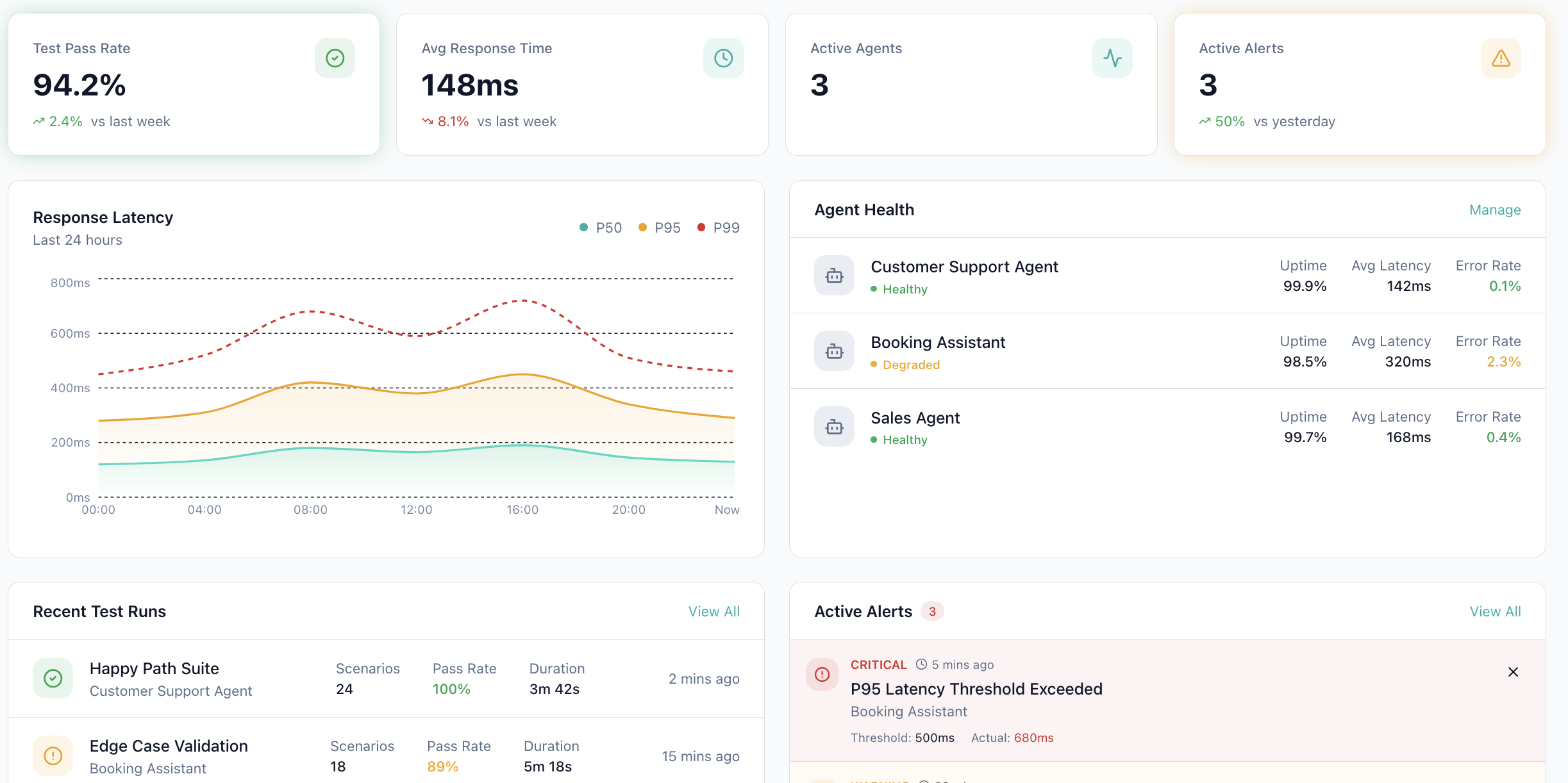
Task: Dismiss the P95 Latency Threshold Exceeded alert
Action: coord(1513,672)
